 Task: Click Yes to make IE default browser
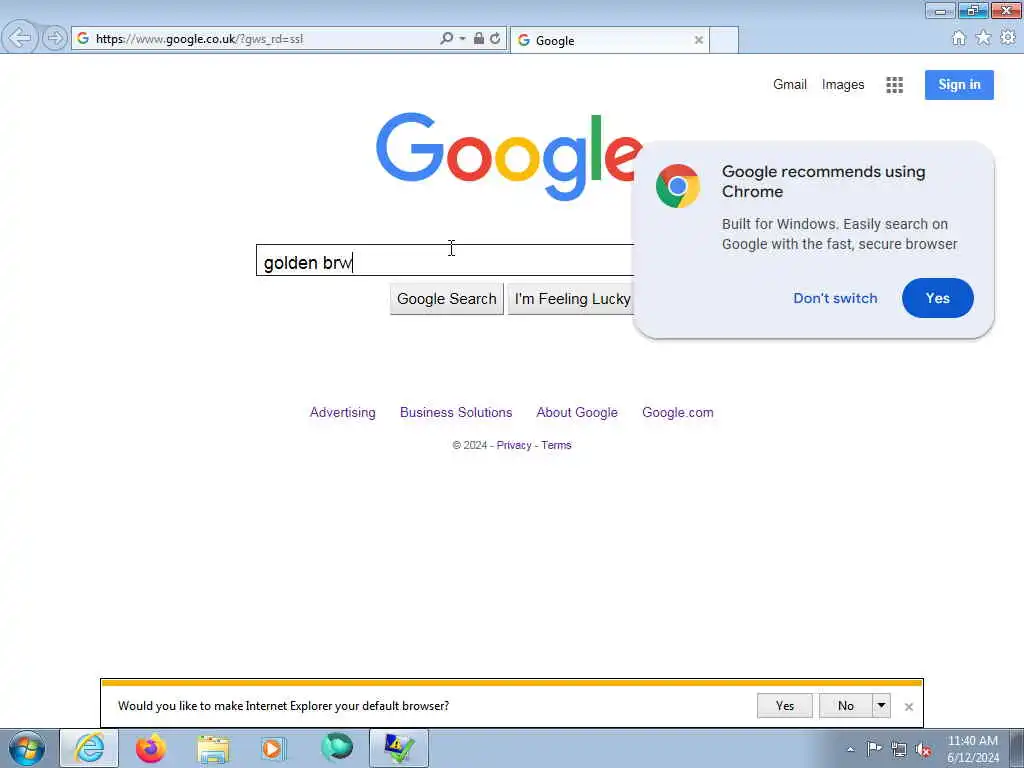pos(785,706)
